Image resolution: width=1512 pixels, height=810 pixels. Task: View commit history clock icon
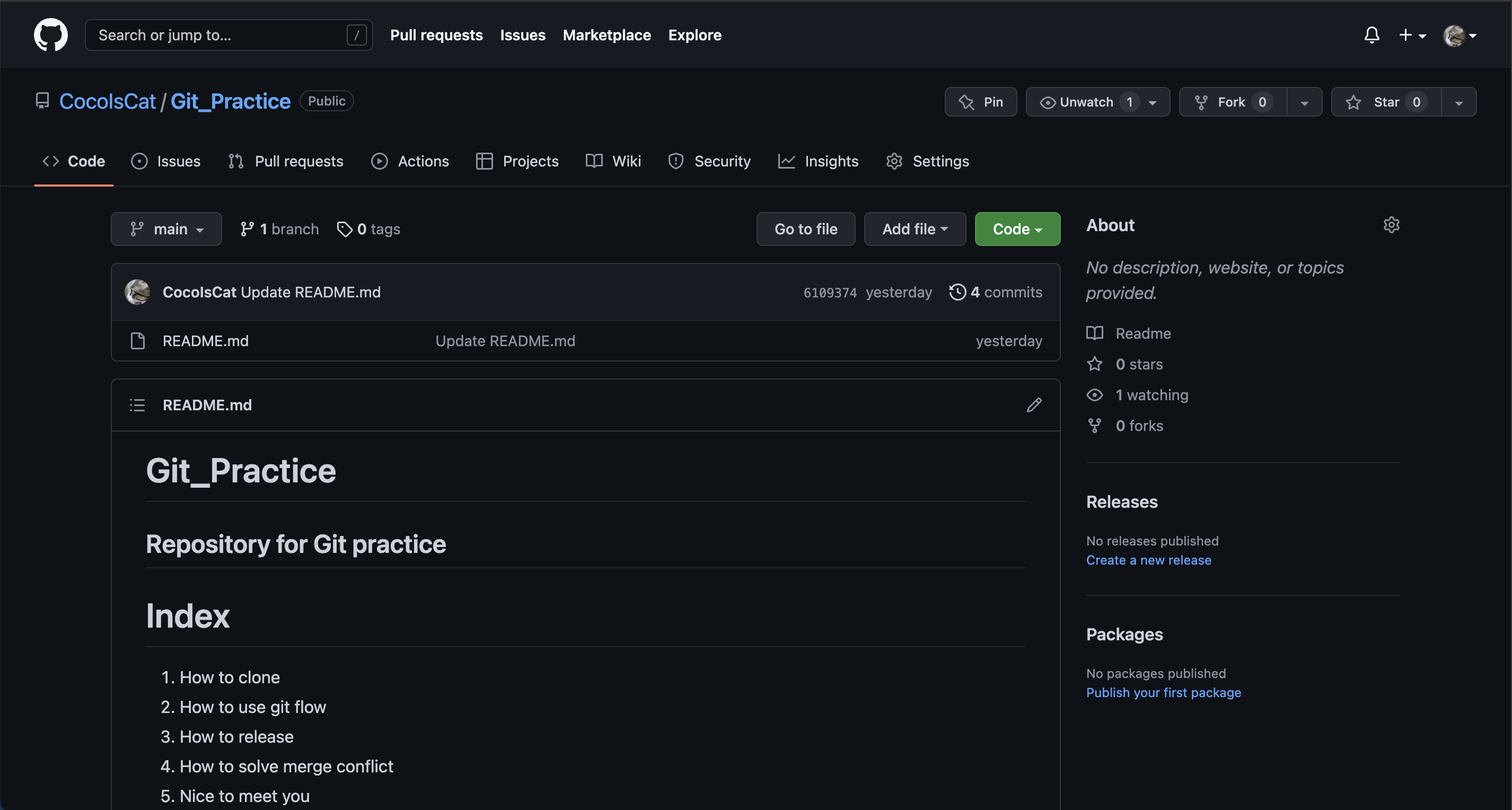coord(957,292)
